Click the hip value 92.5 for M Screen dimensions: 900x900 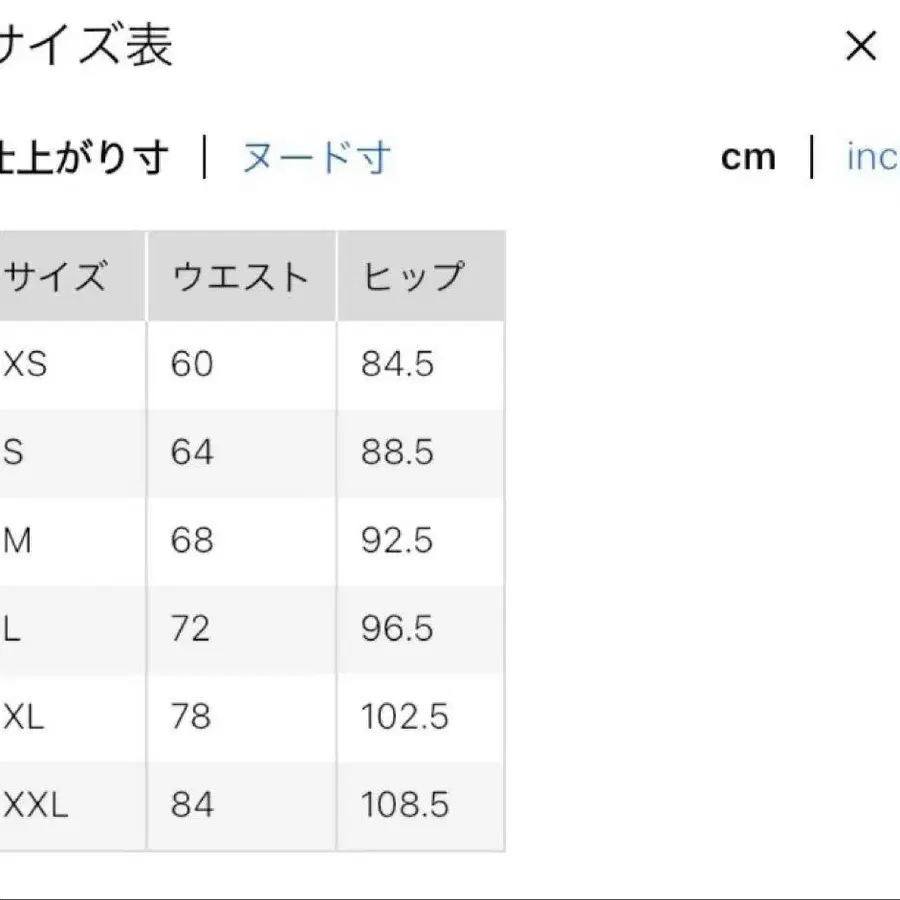click(x=396, y=541)
